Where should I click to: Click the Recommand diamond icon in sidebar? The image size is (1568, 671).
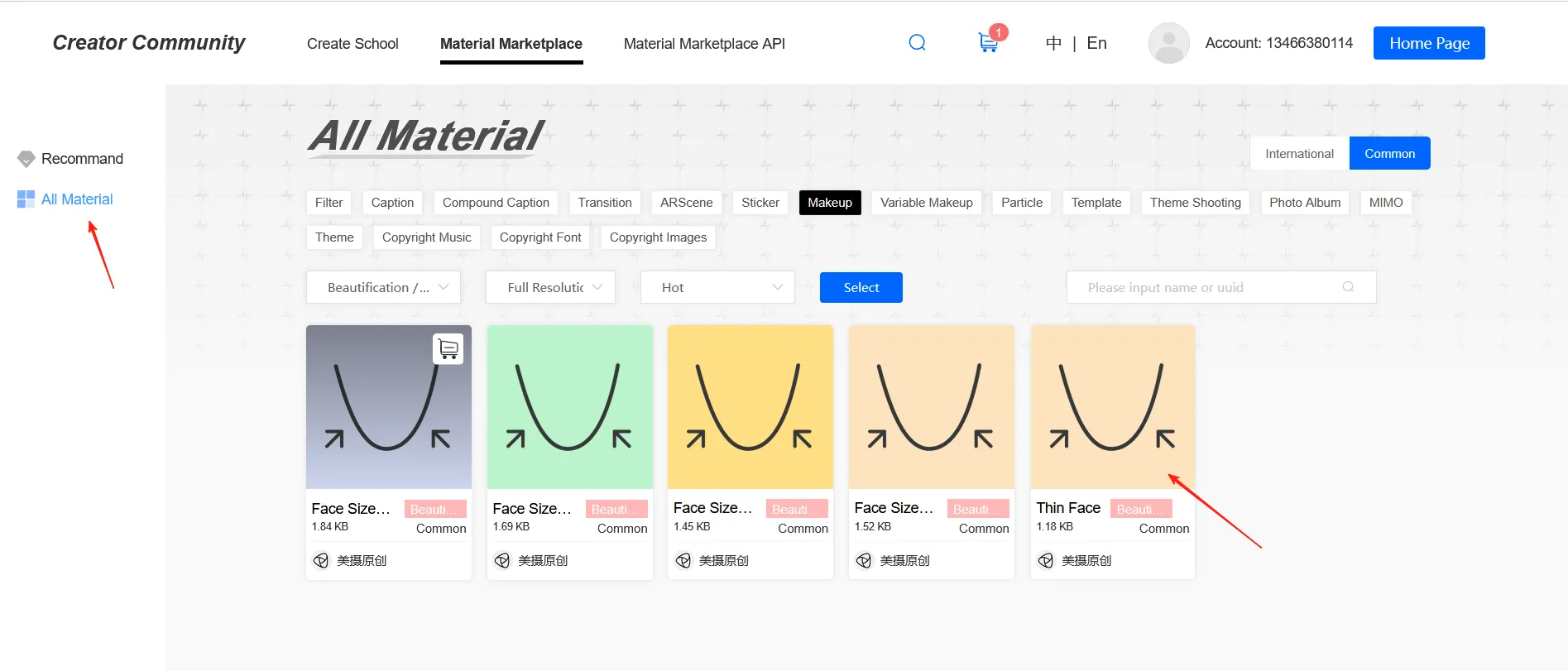[26, 159]
